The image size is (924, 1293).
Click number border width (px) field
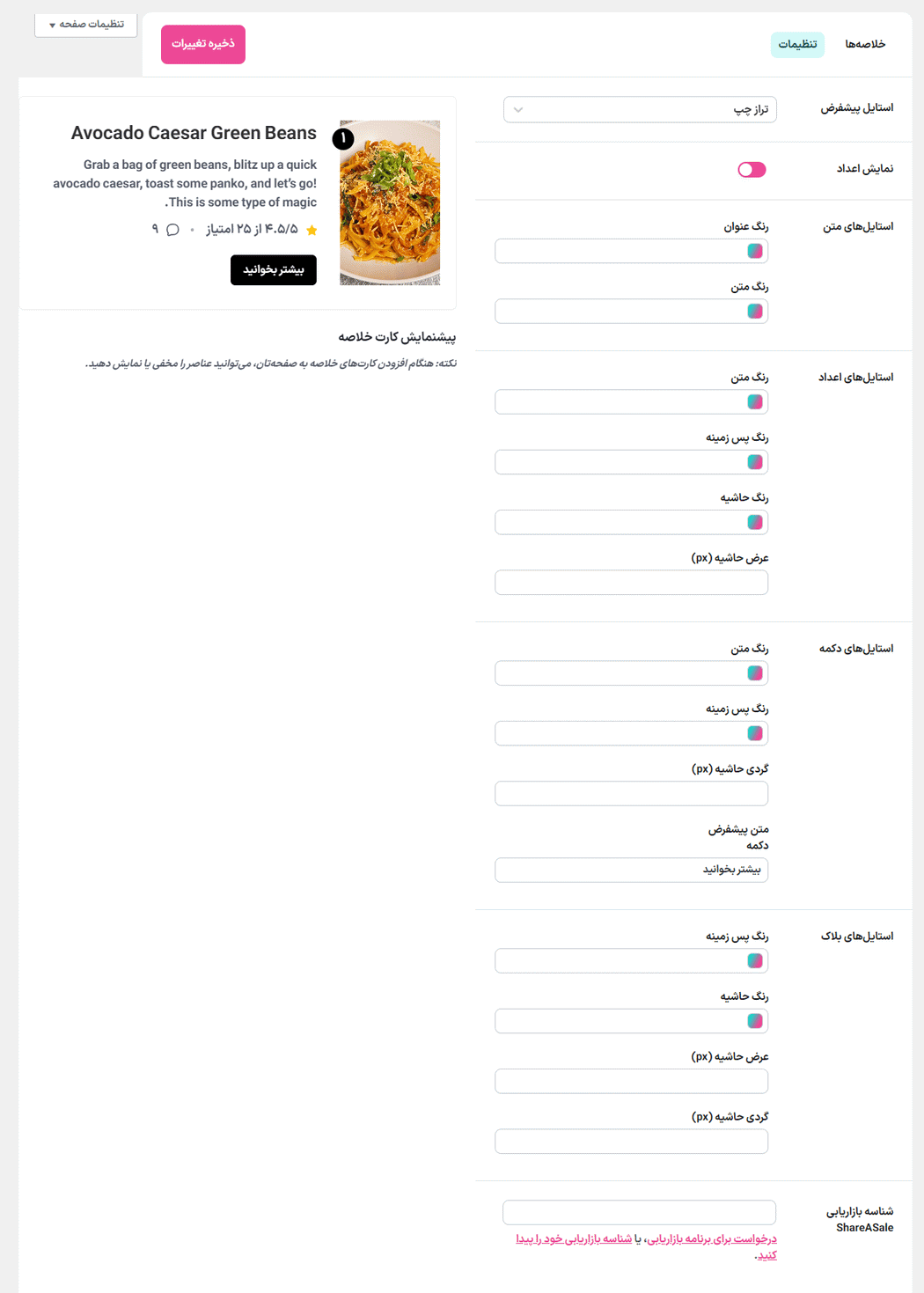631,583
